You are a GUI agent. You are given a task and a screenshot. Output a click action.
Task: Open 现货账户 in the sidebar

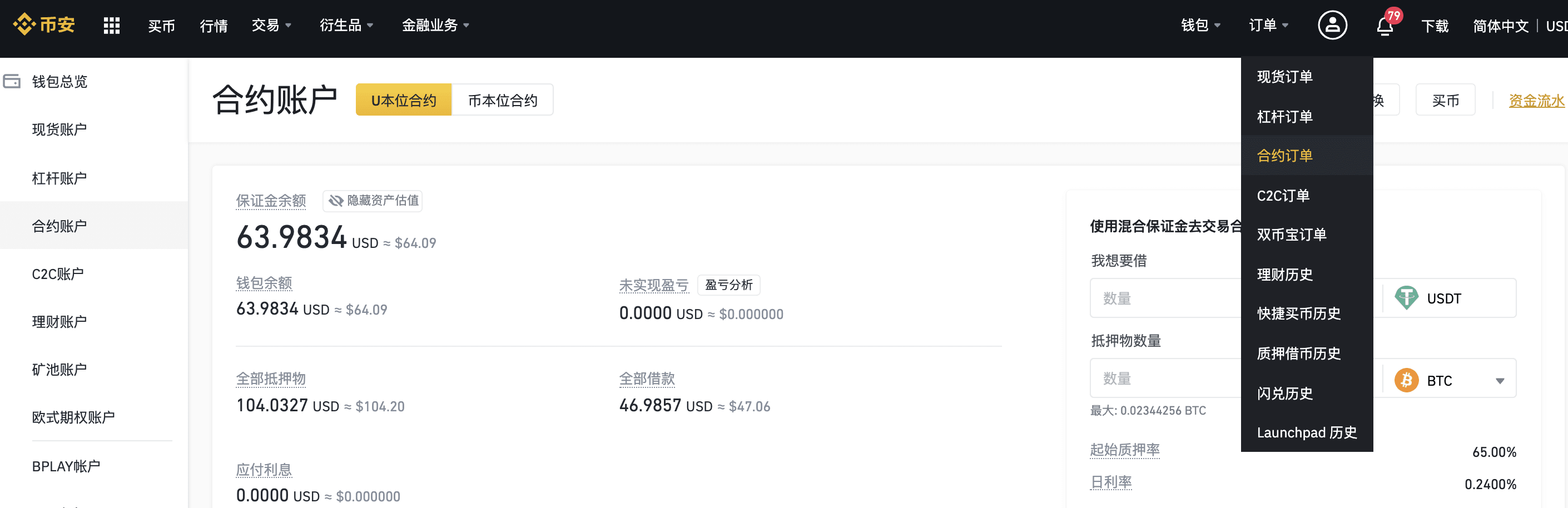click(x=95, y=129)
